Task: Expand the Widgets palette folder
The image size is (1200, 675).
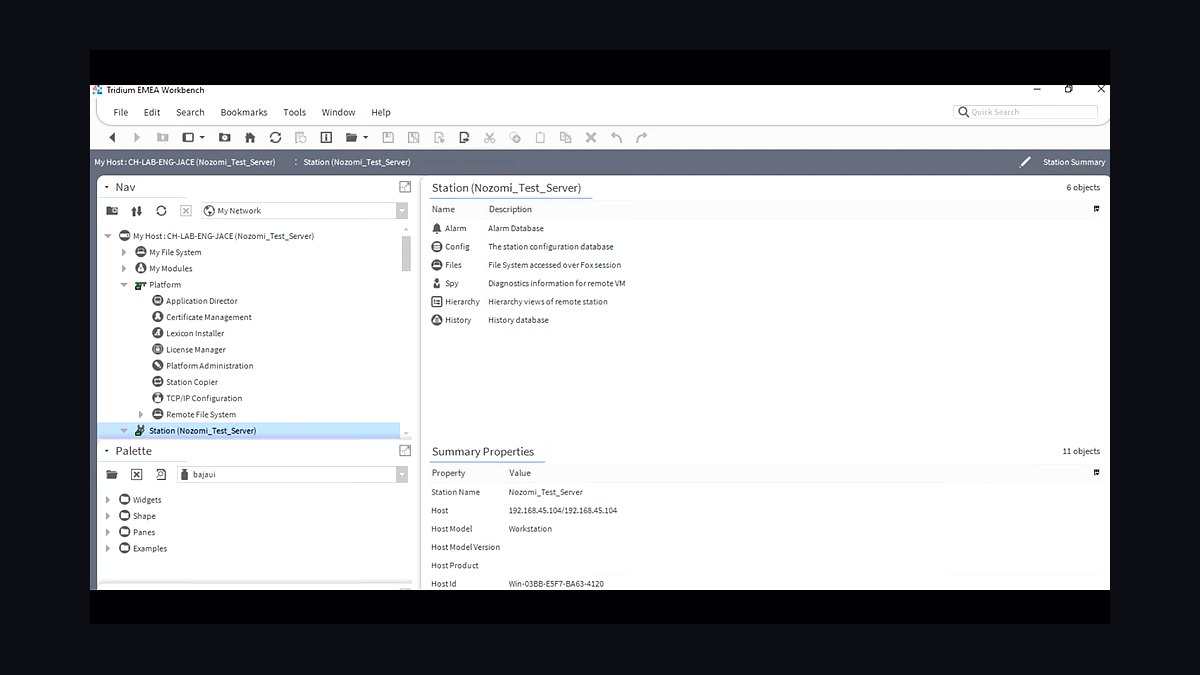Action: pyautogui.click(x=108, y=500)
